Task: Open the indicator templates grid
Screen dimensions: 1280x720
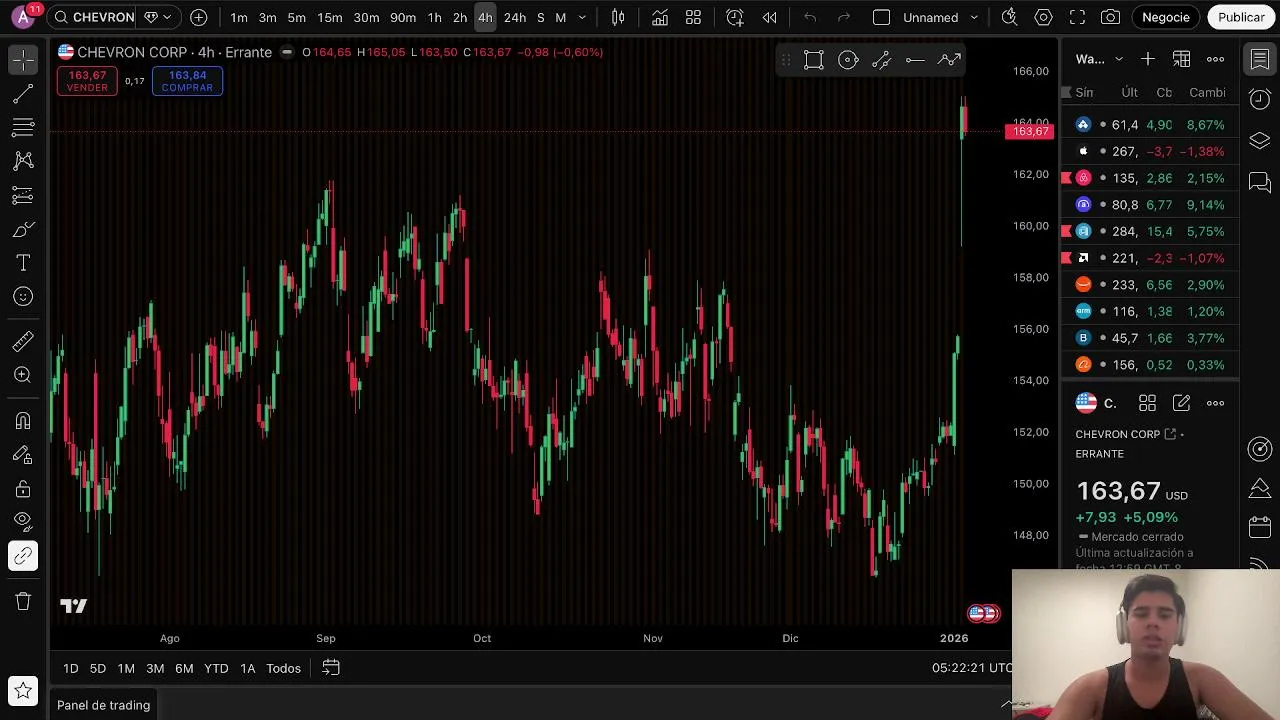Action: (x=693, y=17)
